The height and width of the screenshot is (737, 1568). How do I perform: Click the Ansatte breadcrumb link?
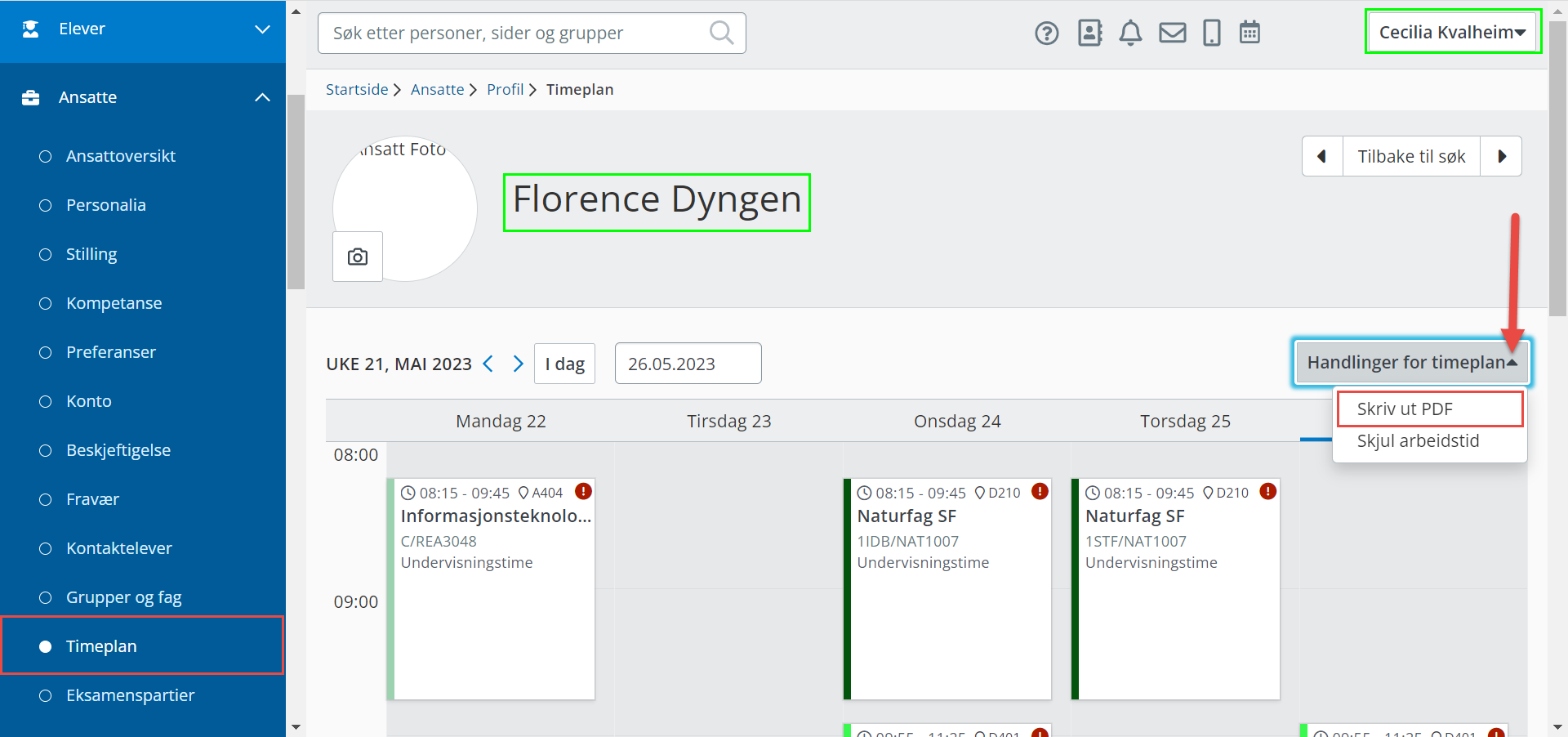click(x=437, y=90)
